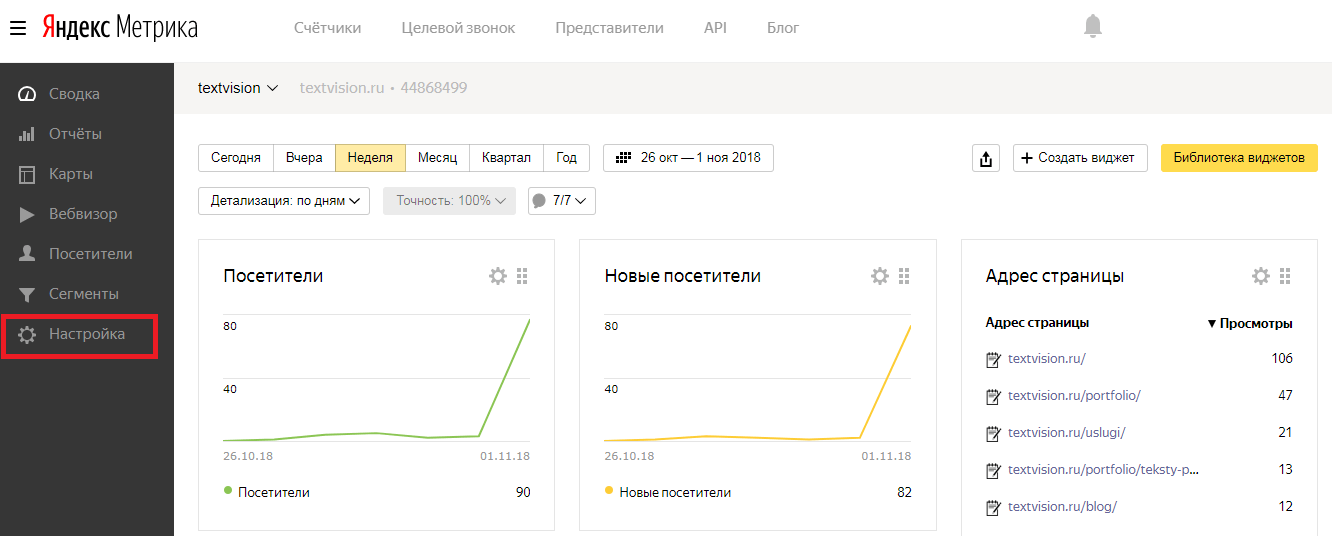Open settings gear of Адрес страницы widget
The width and height of the screenshot is (1332, 536).
pyautogui.click(x=1262, y=276)
